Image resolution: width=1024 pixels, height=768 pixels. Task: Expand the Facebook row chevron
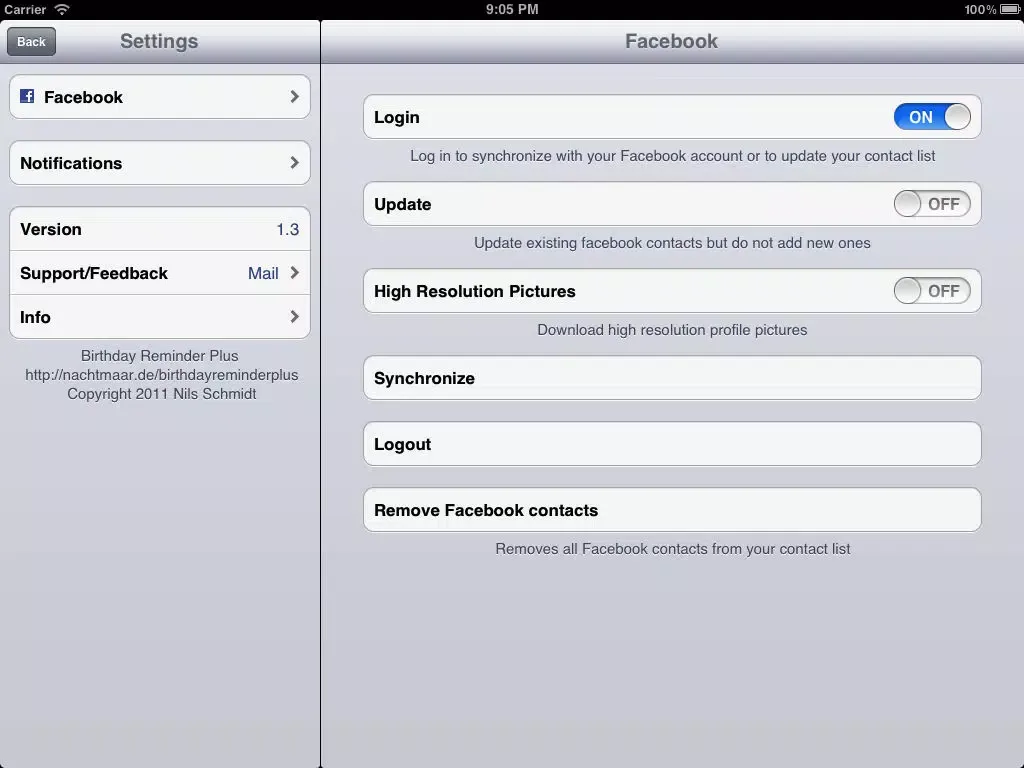(295, 97)
